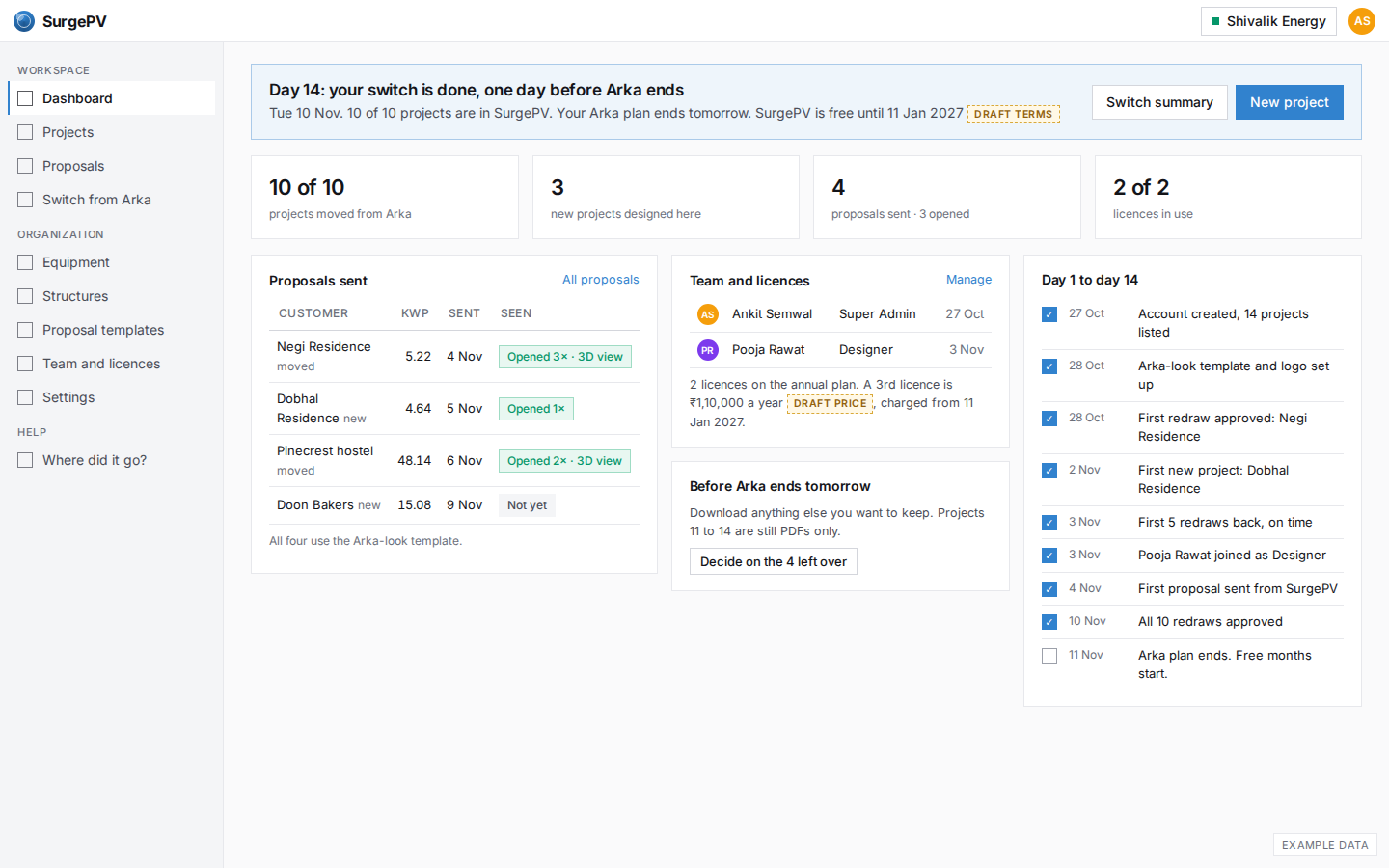Click the icon beside Where did it go?
The height and width of the screenshot is (868, 1389).
25,460
